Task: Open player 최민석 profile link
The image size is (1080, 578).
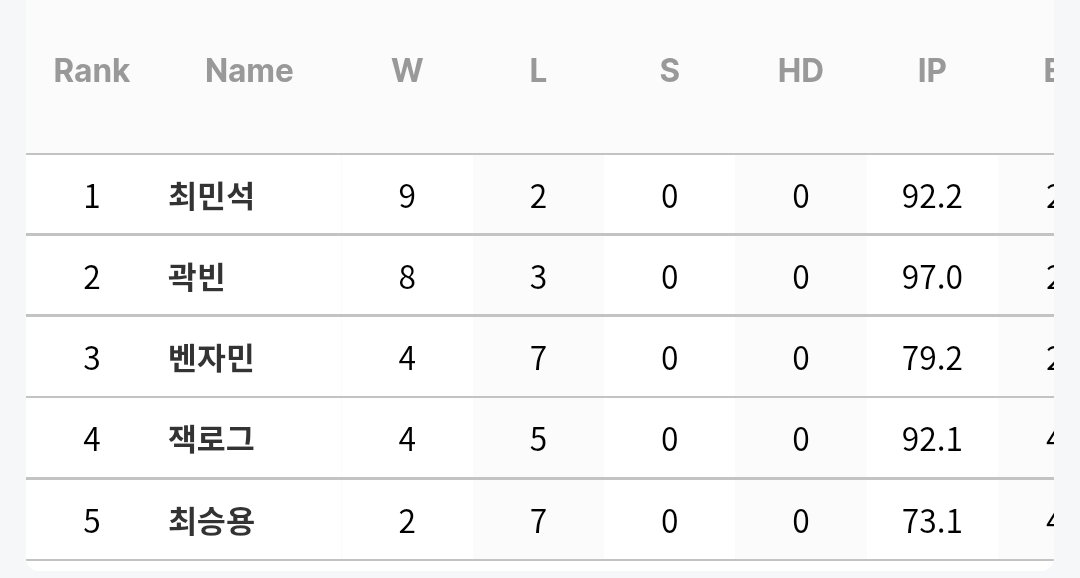Action: (x=211, y=196)
